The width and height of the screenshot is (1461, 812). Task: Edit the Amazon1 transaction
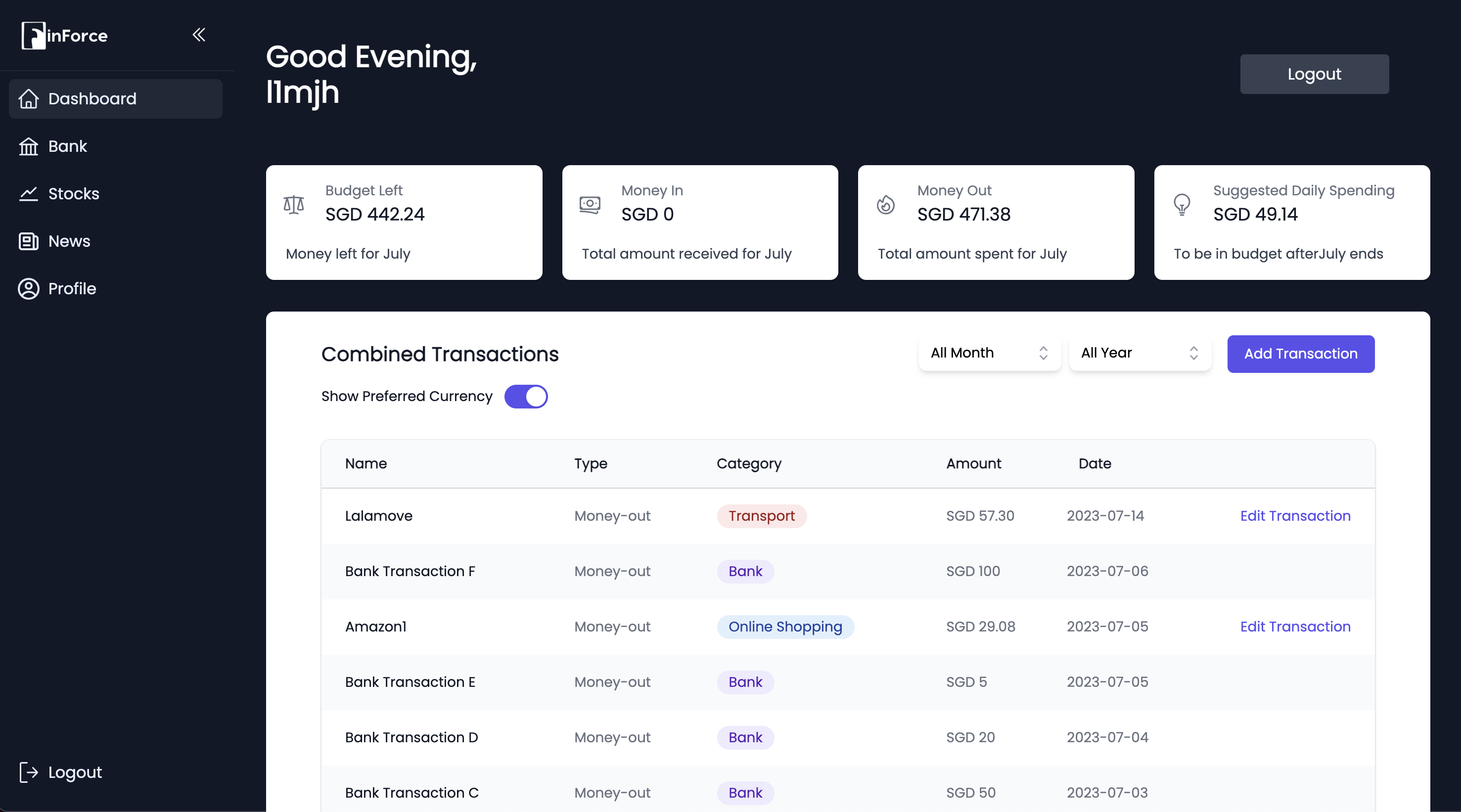pos(1295,627)
